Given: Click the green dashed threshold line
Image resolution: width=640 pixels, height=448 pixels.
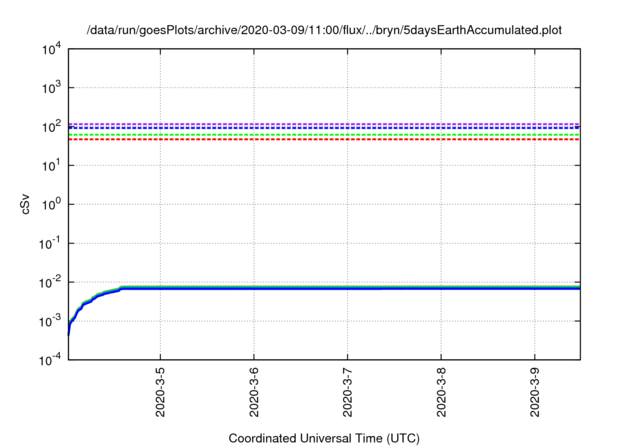Looking at the screenshot, I should point(324,135).
